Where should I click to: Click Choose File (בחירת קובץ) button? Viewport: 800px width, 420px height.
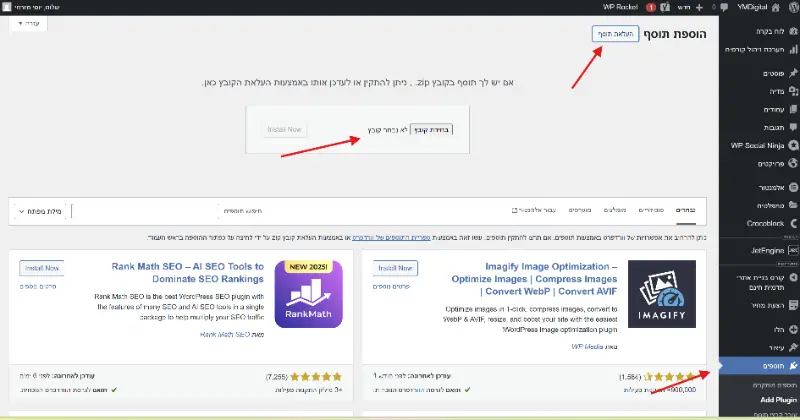431,130
